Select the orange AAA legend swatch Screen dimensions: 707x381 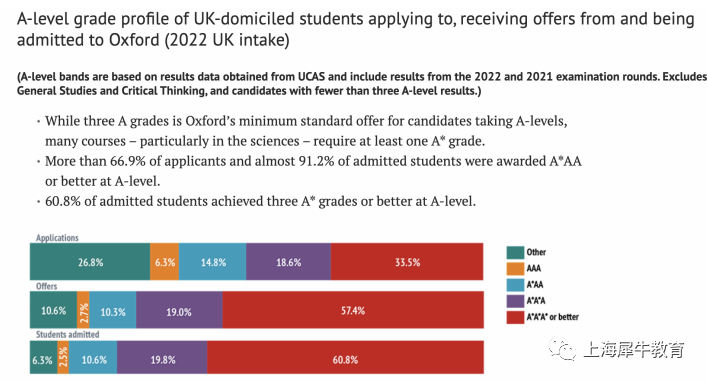point(515,269)
